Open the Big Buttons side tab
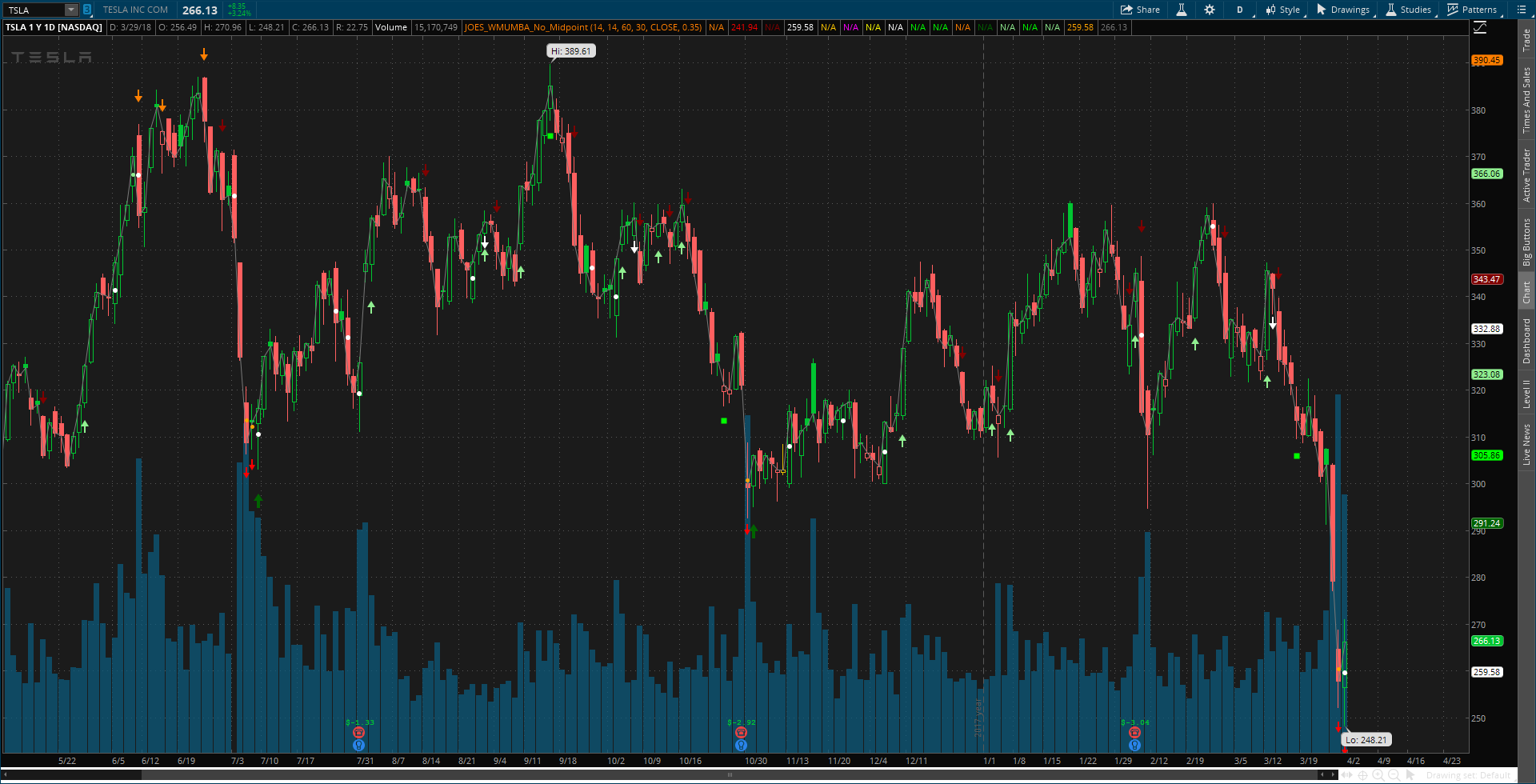This screenshot has width=1536, height=784. click(1526, 242)
